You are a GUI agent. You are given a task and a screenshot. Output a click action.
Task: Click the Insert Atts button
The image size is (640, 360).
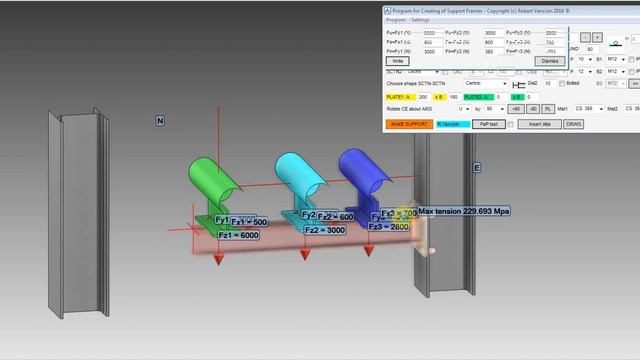click(540, 124)
